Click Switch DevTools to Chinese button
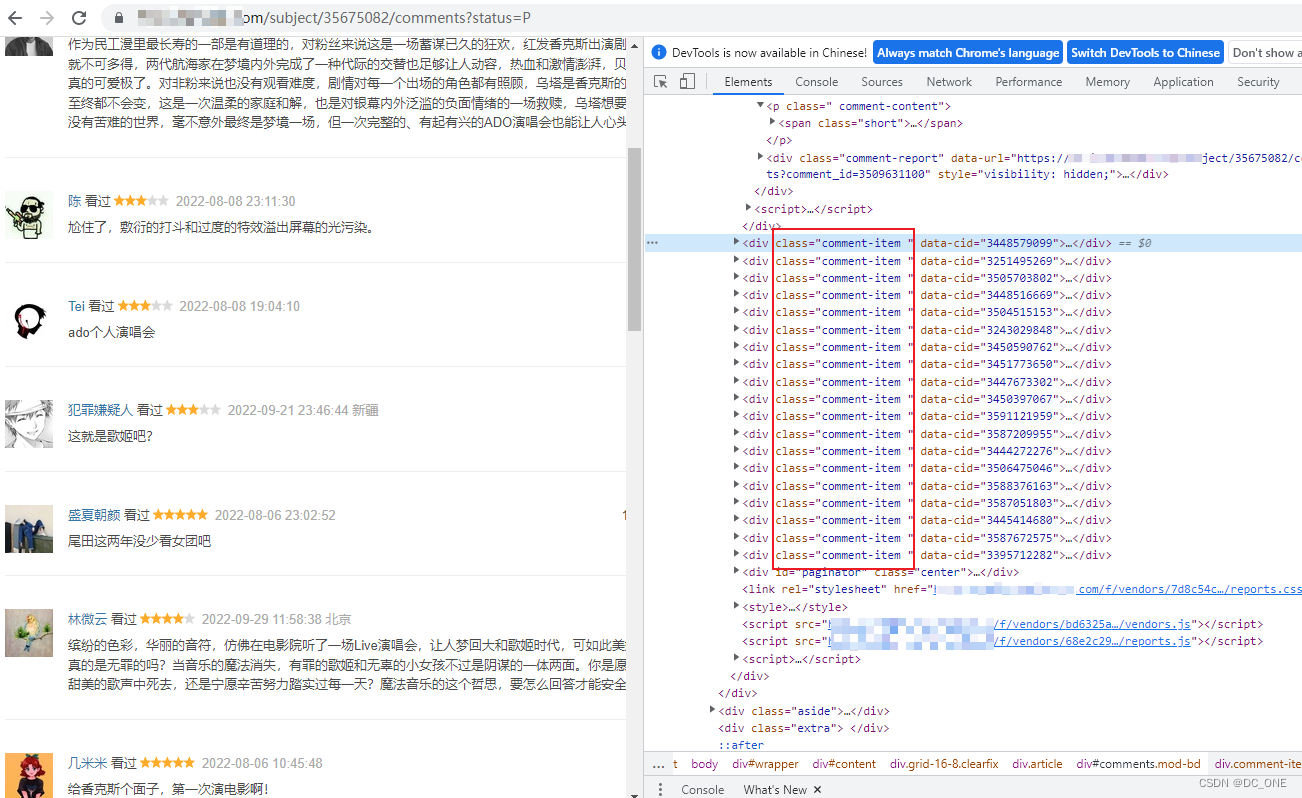The width and height of the screenshot is (1302, 798). tap(1146, 52)
